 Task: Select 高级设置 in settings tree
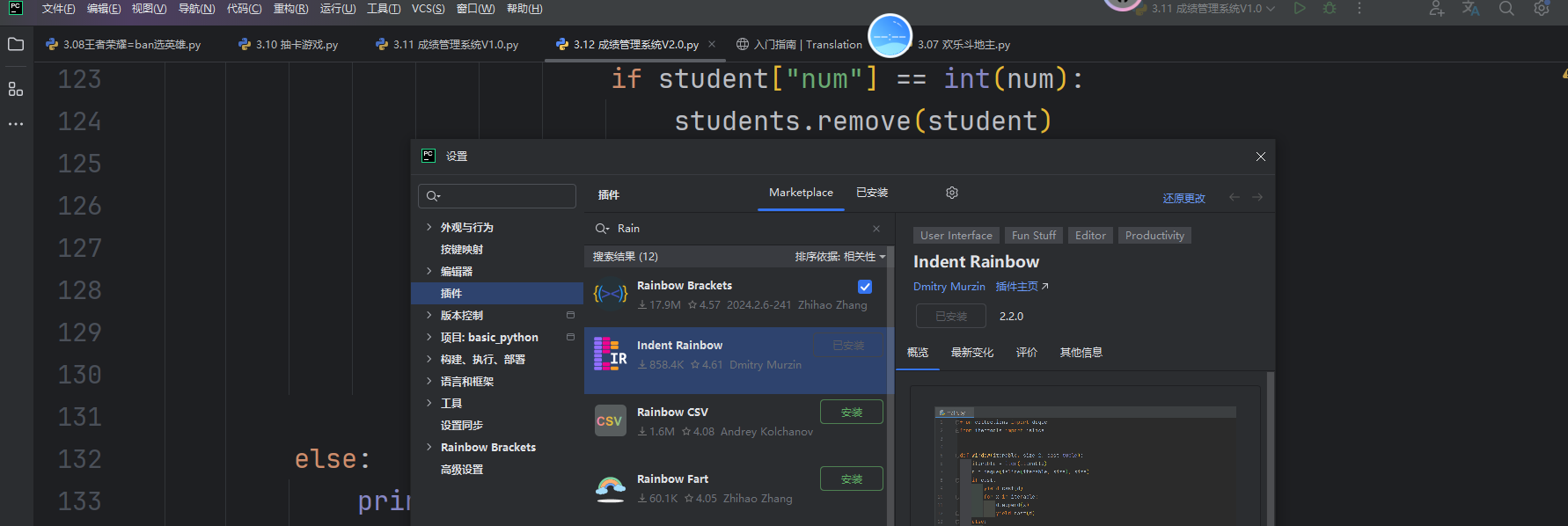(461, 469)
